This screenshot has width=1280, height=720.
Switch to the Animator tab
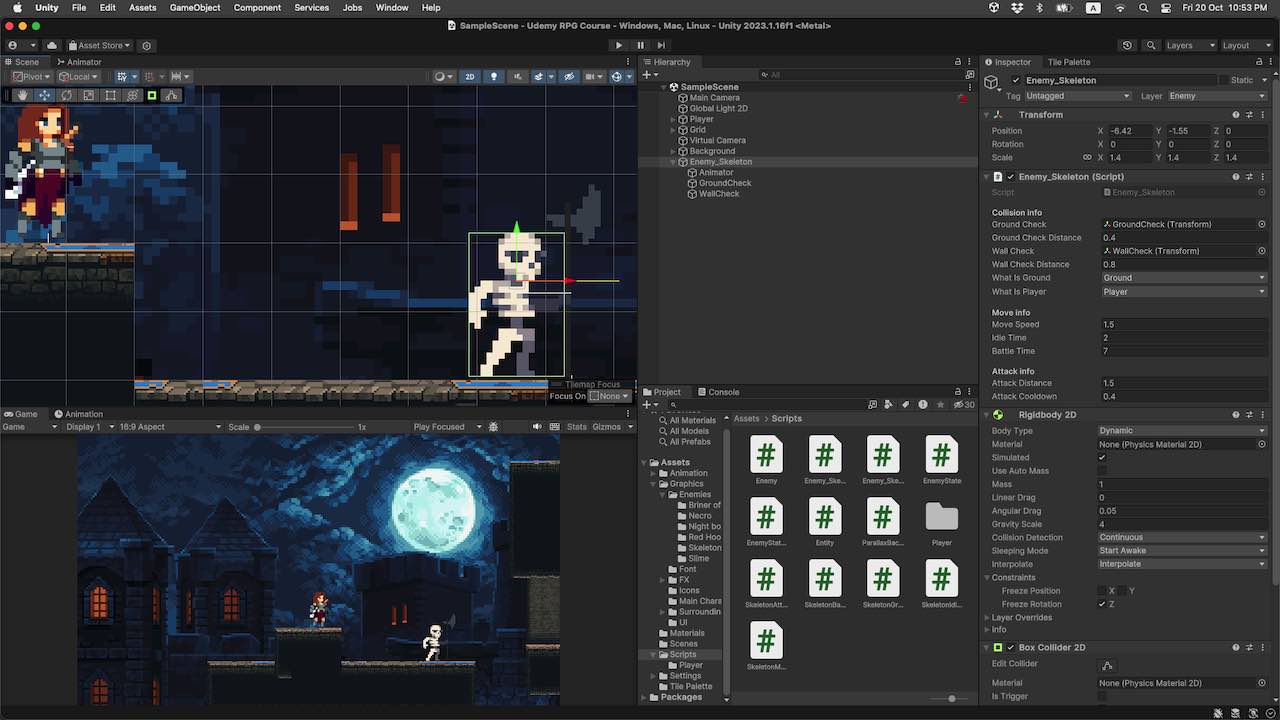(79, 62)
